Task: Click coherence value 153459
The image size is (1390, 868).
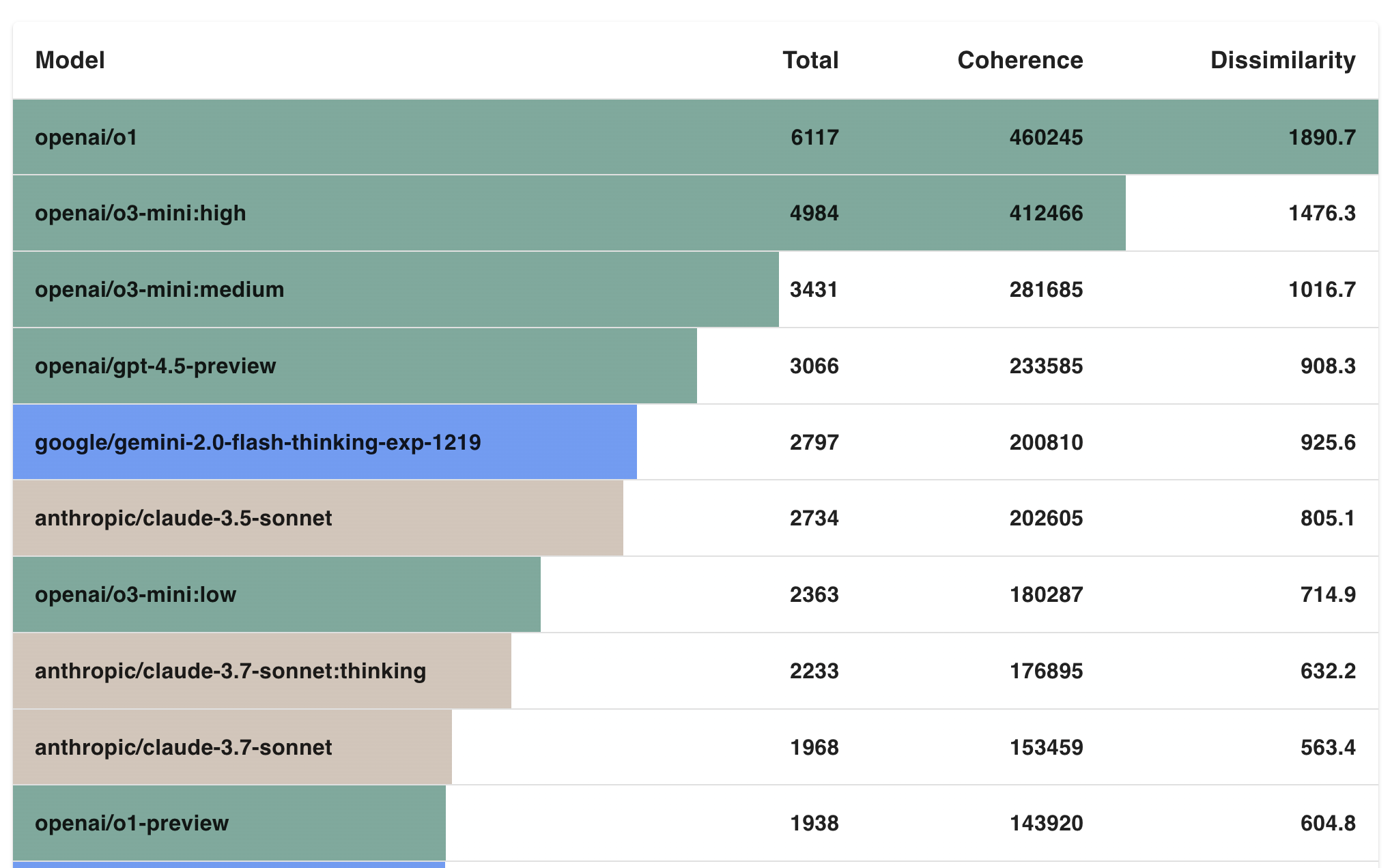Action: coord(1046,747)
